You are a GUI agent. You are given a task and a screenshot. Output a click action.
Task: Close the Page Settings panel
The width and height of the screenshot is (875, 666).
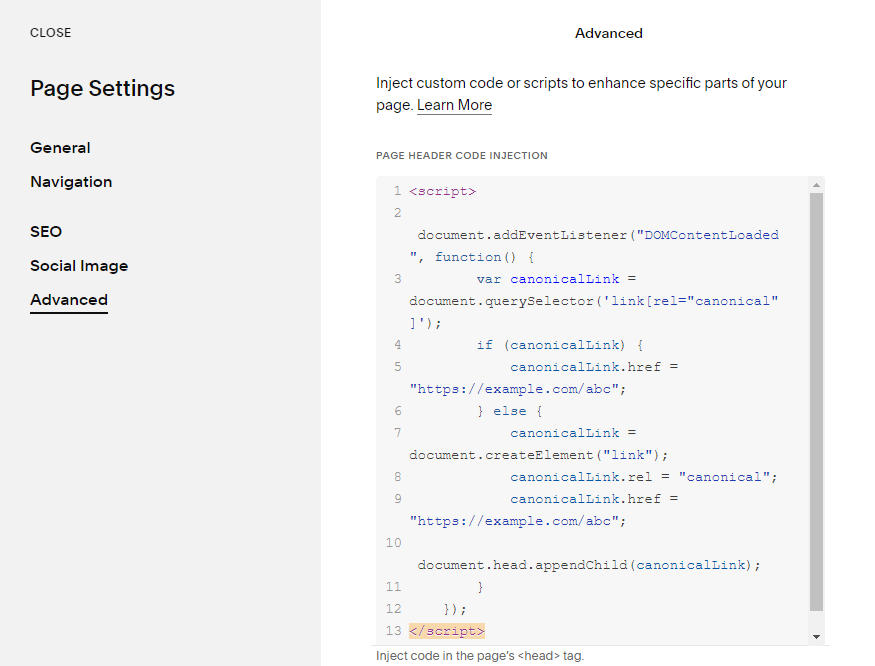click(x=50, y=32)
